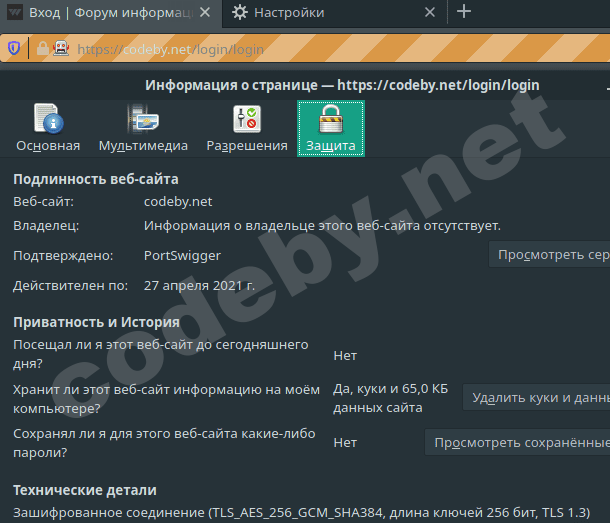Click the tracking protection shield icon
This screenshot has width=610, height=523.
click(14, 48)
